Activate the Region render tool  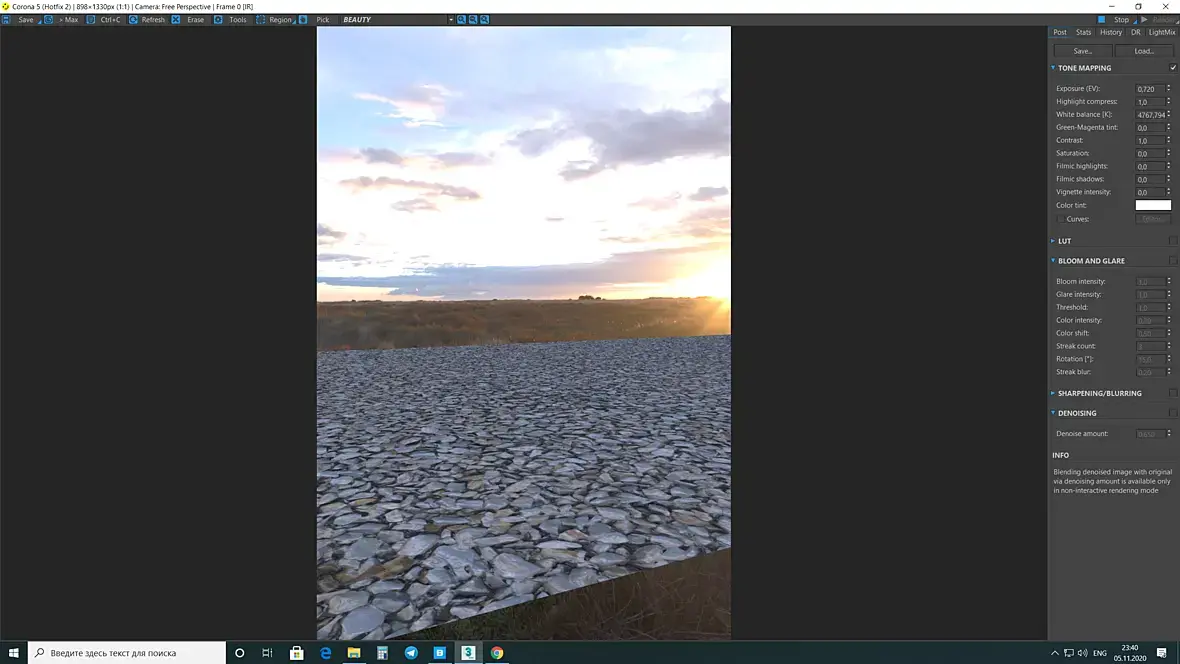click(274, 20)
